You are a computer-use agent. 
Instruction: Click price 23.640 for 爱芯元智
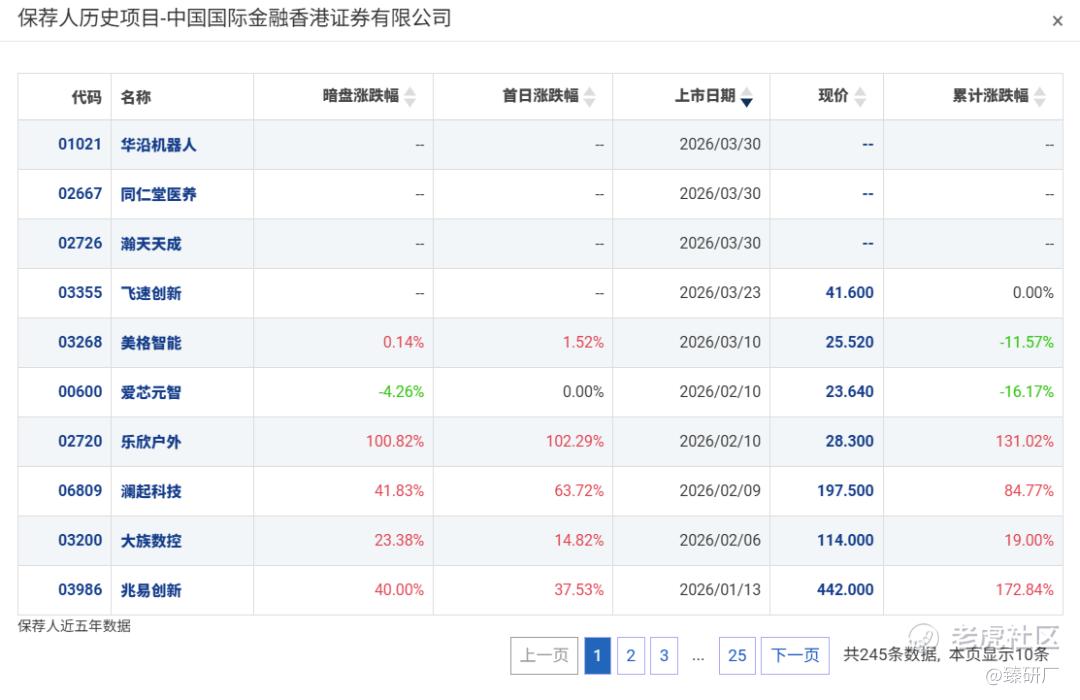pos(849,392)
